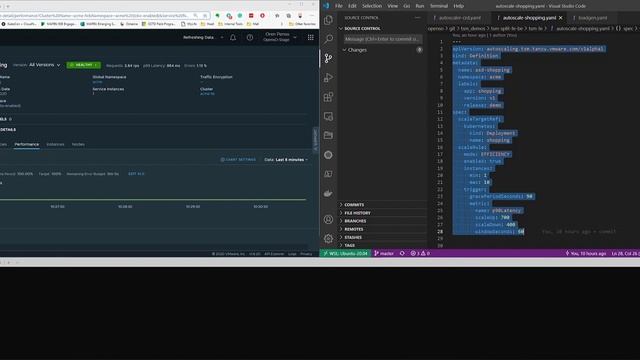The width and height of the screenshot is (640, 360).
Task: Open the View menu in VS Code
Action: click(x=393, y=6)
